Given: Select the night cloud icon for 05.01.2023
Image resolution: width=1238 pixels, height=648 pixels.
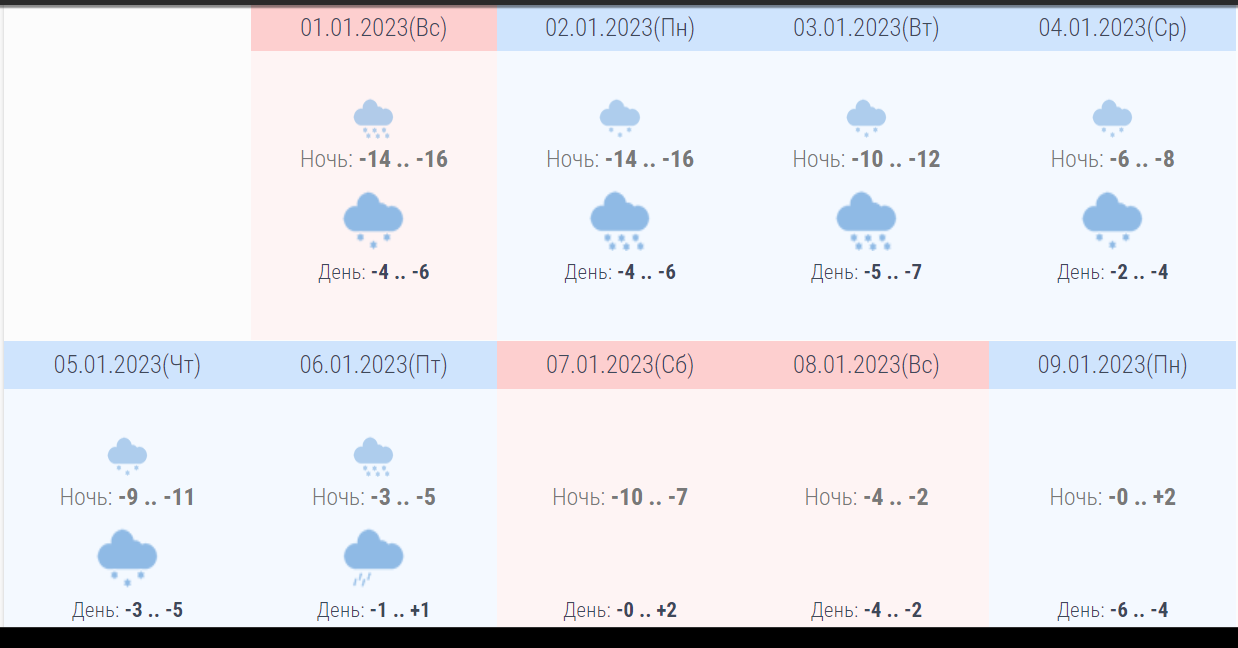Looking at the screenshot, I should tap(127, 455).
